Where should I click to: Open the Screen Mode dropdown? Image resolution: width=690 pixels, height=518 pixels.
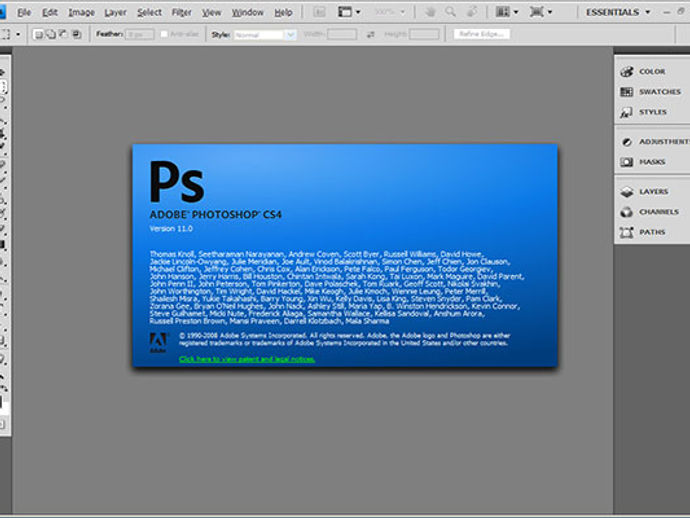[541, 12]
